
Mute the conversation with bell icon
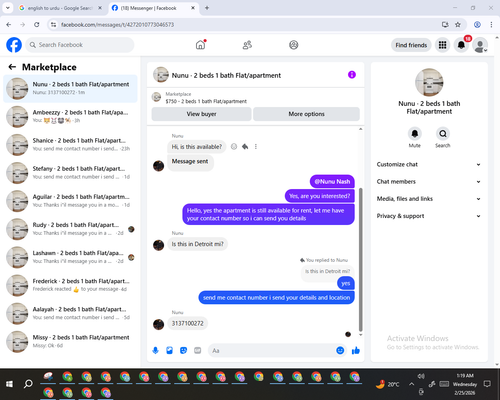point(415,134)
